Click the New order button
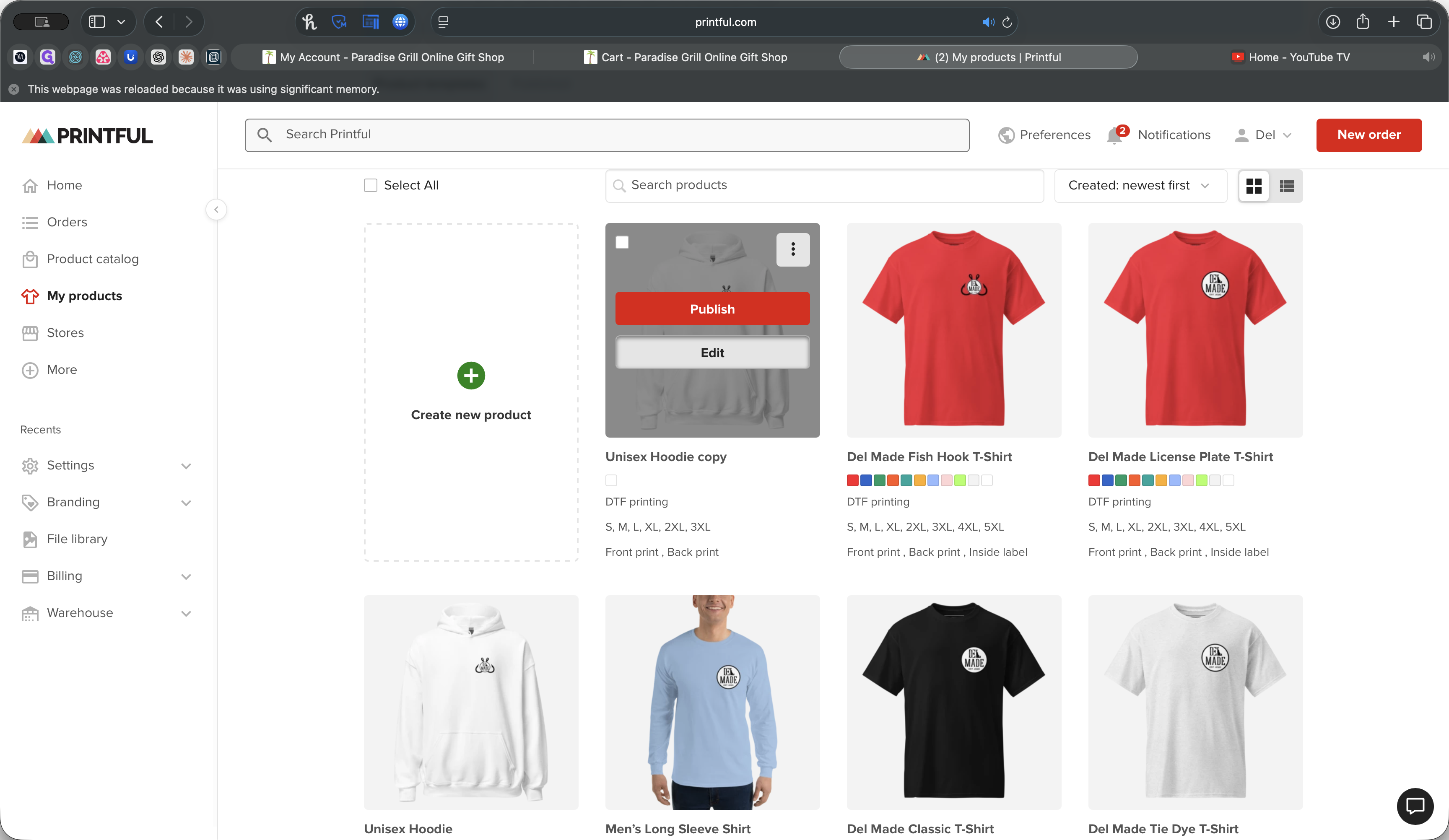This screenshot has height=840, width=1449. (1368, 135)
